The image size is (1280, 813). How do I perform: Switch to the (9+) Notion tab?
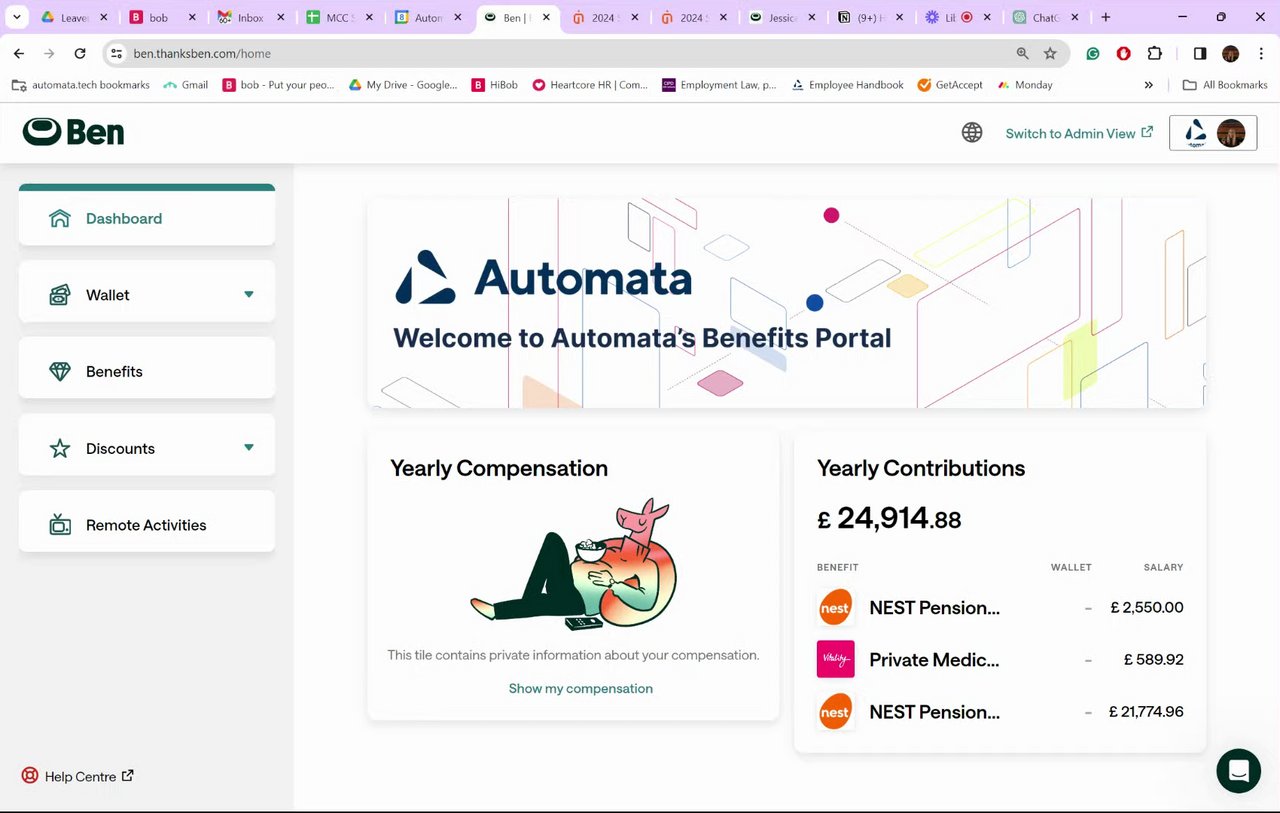click(x=870, y=18)
